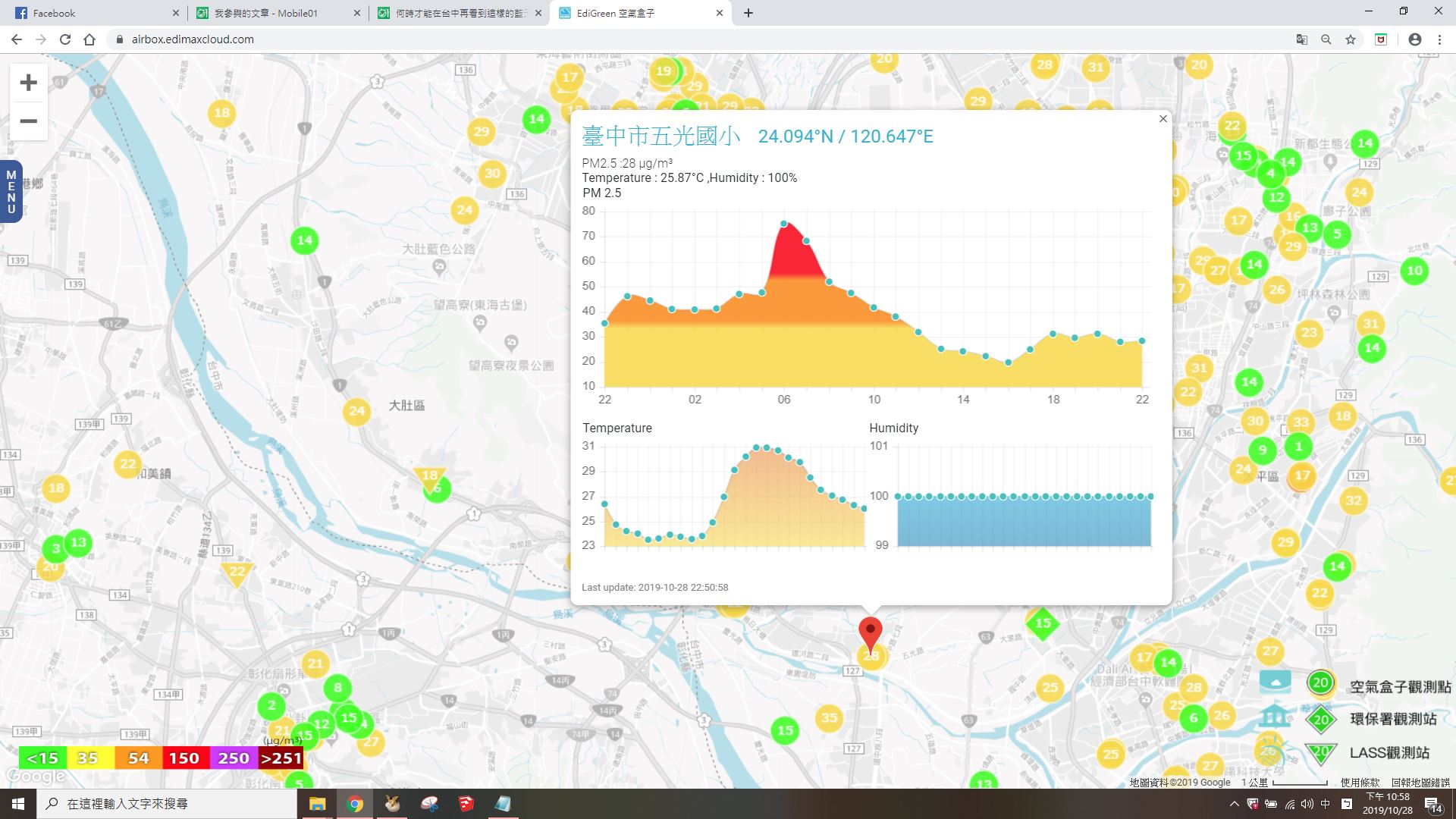This screenshot has height=819, width=1456.
Task: Open the Chrome profile avatar menu
Action: [1414, 39]
